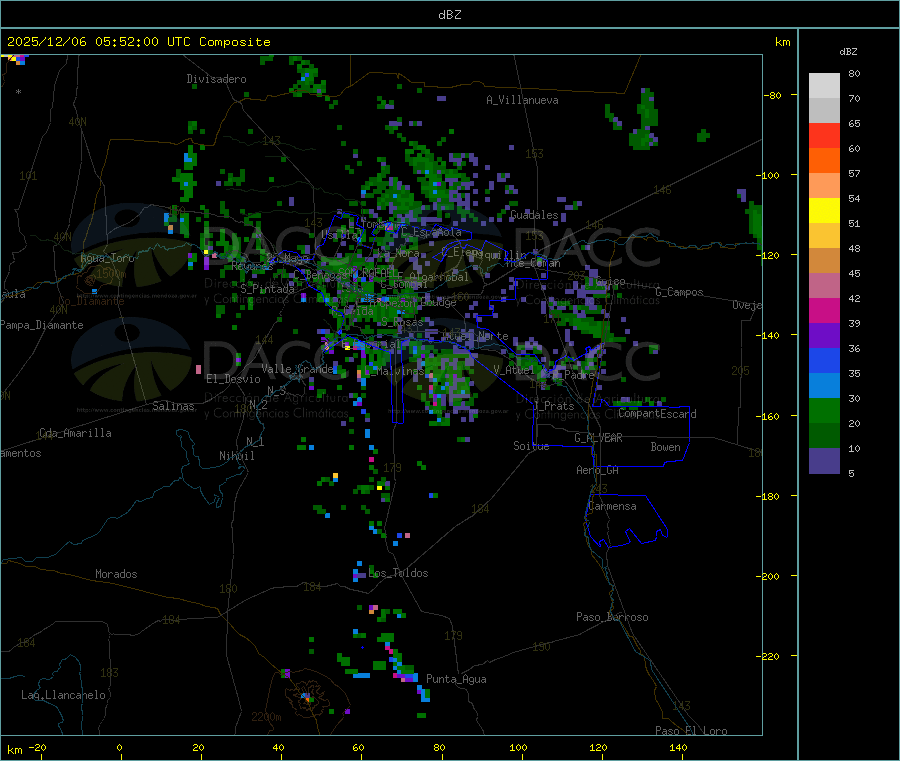Click the Malvinas map label
Viewport: 900px width, 761px height.
pyautogui.click(x=400, y=372)
